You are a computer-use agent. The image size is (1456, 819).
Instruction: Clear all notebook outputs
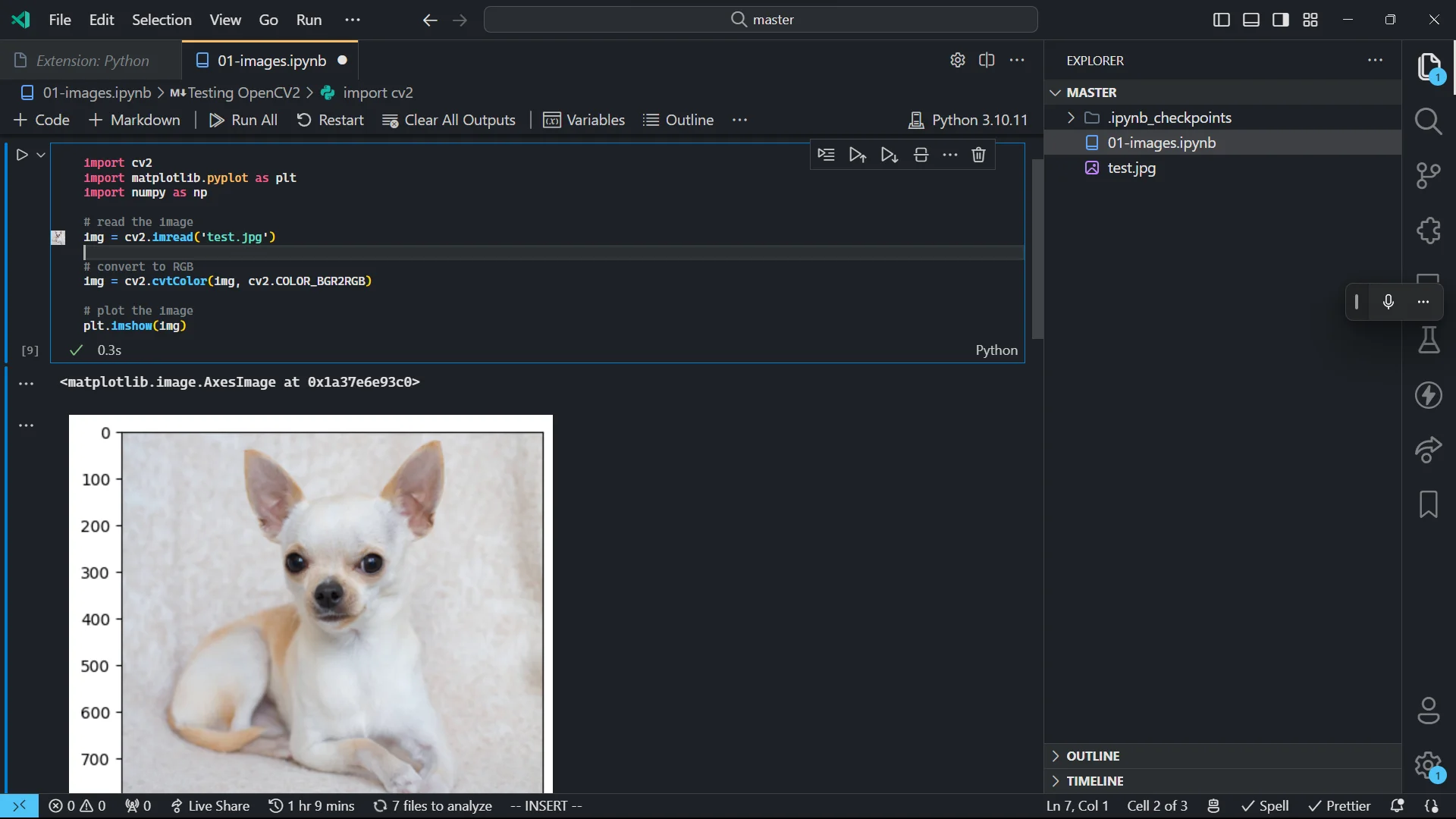pyautogui.click(x=449, y=120)
